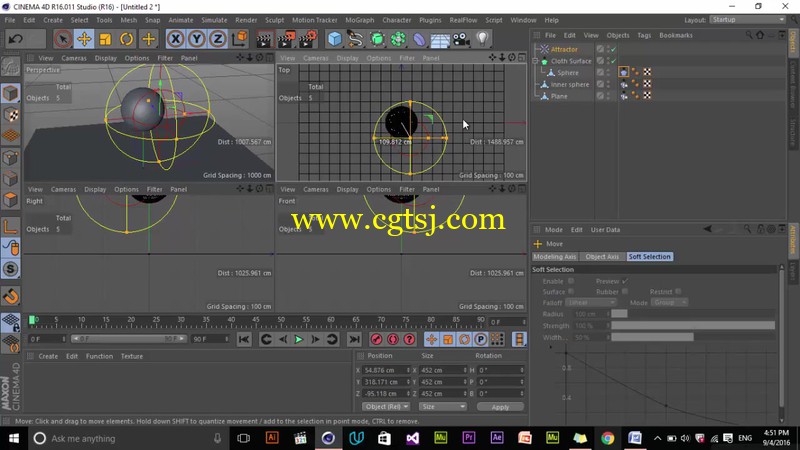The image size is (800, 450).
Task: Open the Sculpt menu
Action: (274, 20)
